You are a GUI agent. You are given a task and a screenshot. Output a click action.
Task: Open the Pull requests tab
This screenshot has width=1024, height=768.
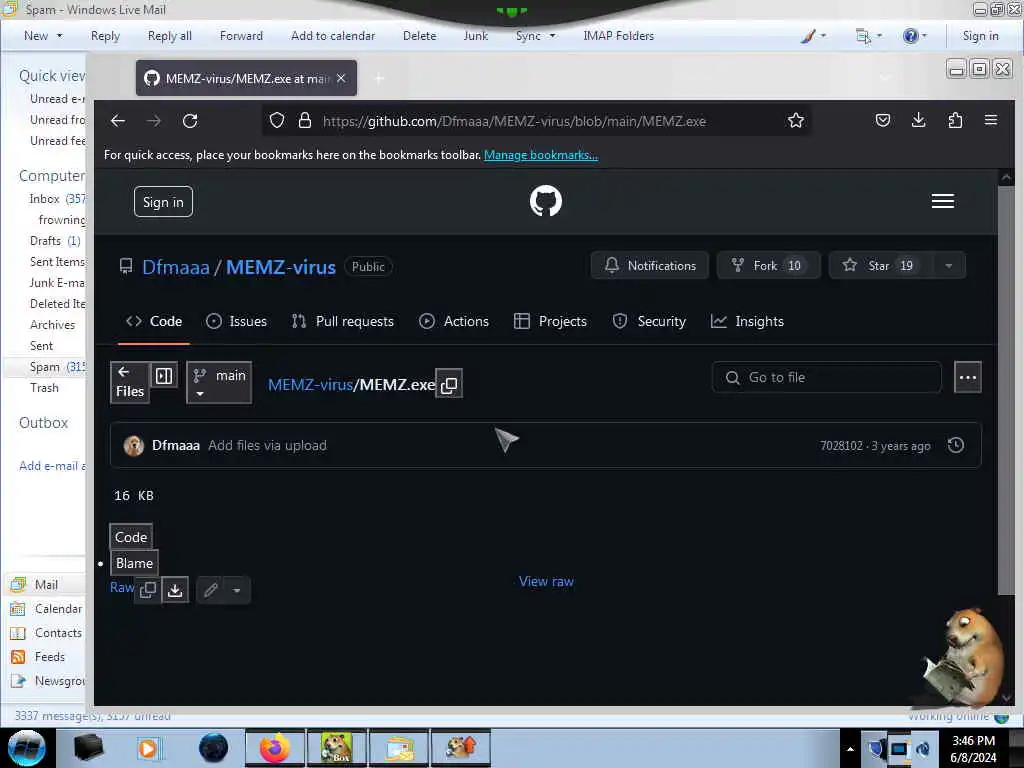(x=343, y=321)
